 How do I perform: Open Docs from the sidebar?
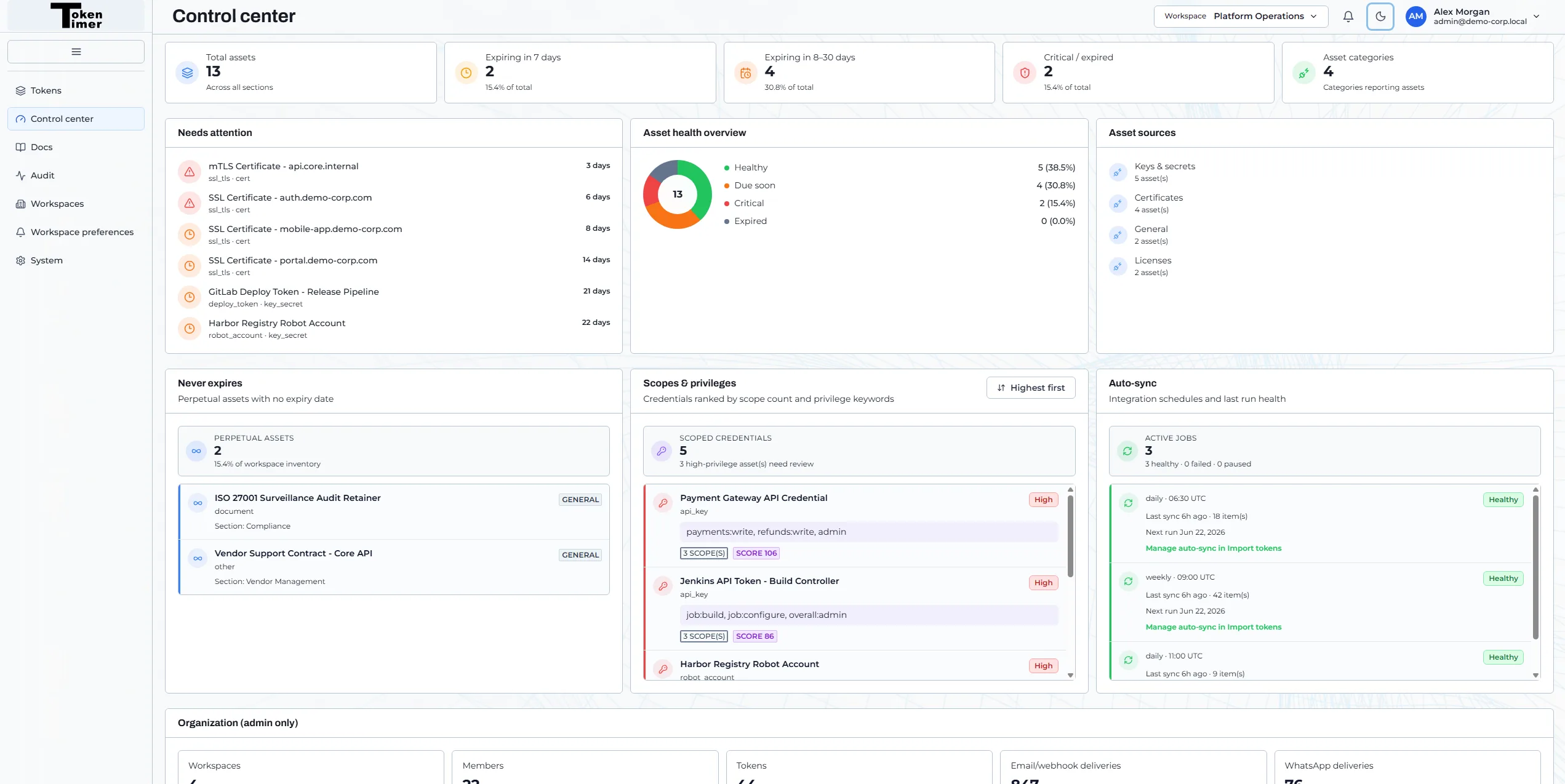(76, 147)
